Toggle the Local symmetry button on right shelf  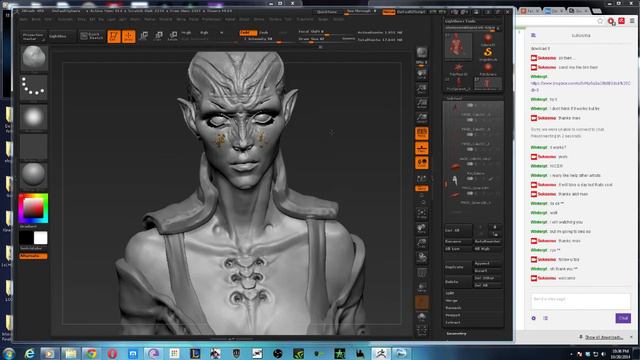[x=422, y=163]
